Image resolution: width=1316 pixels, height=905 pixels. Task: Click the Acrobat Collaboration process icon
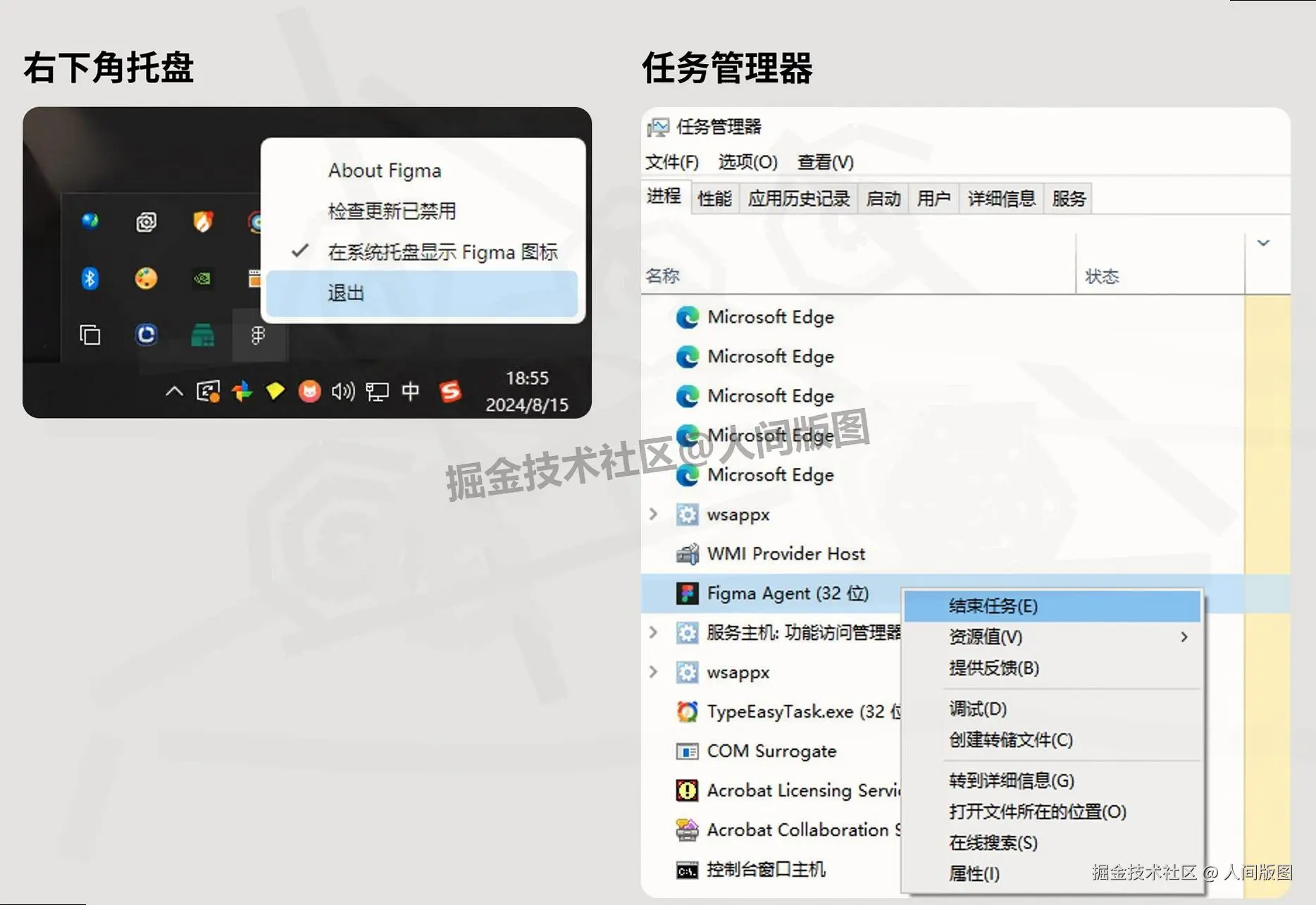(x=687, y=830)
